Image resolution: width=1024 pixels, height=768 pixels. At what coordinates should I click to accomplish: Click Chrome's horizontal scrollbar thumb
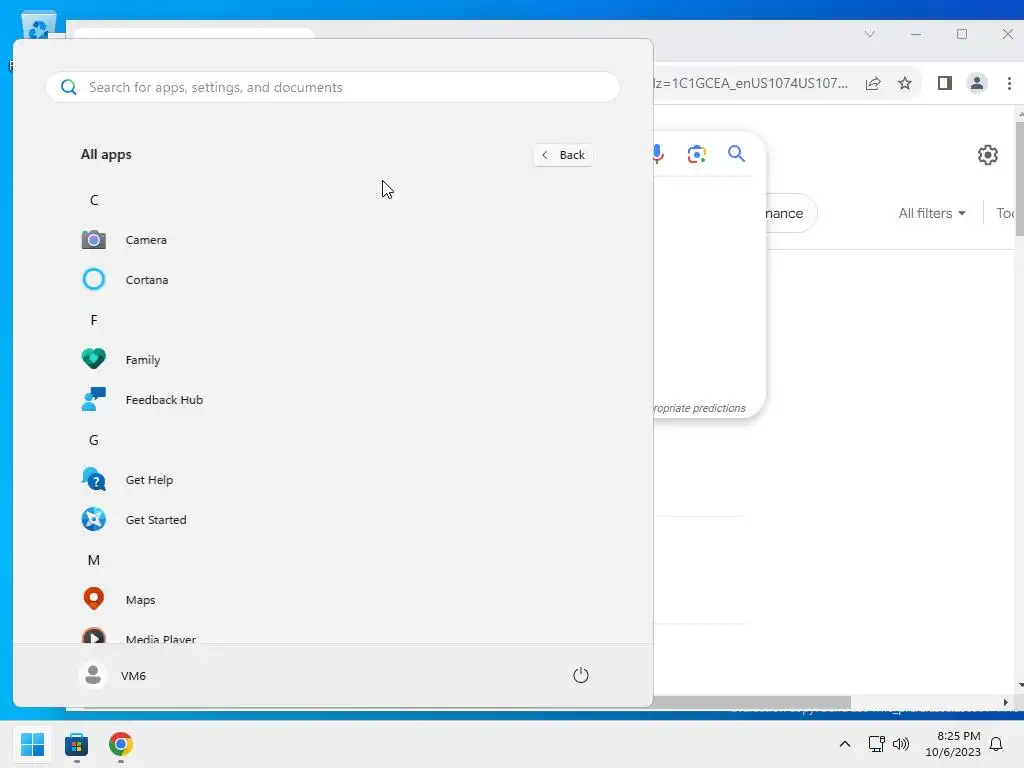[x=751, y=702]
